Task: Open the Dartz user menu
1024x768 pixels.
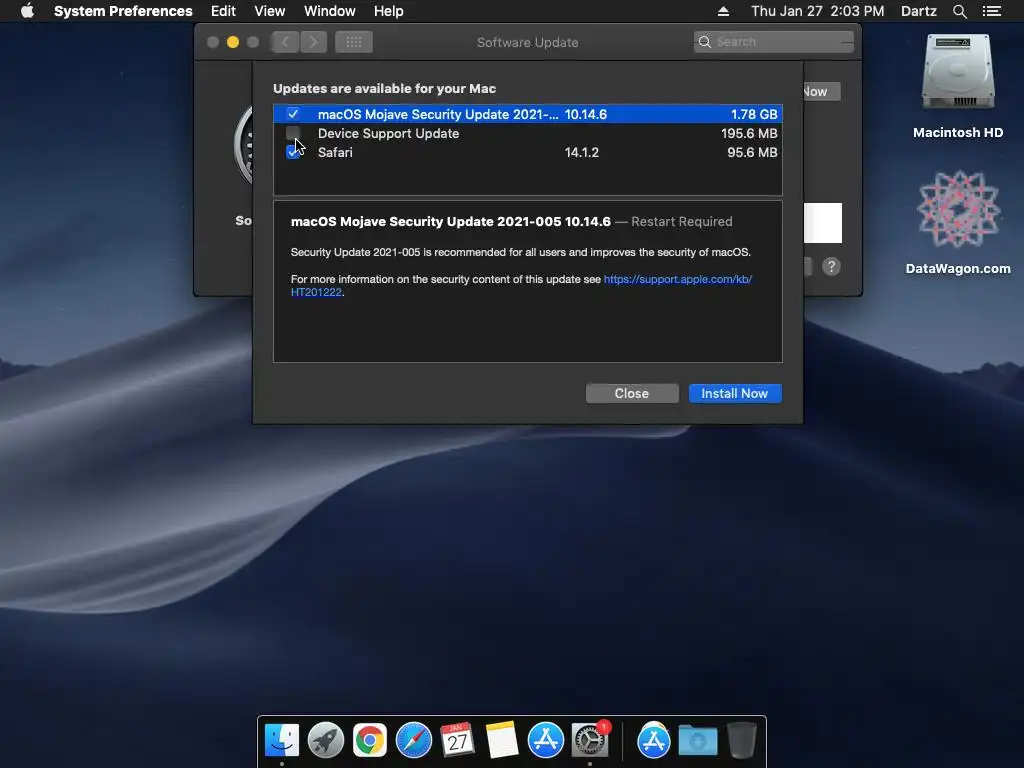Action: tap(919, 11)
